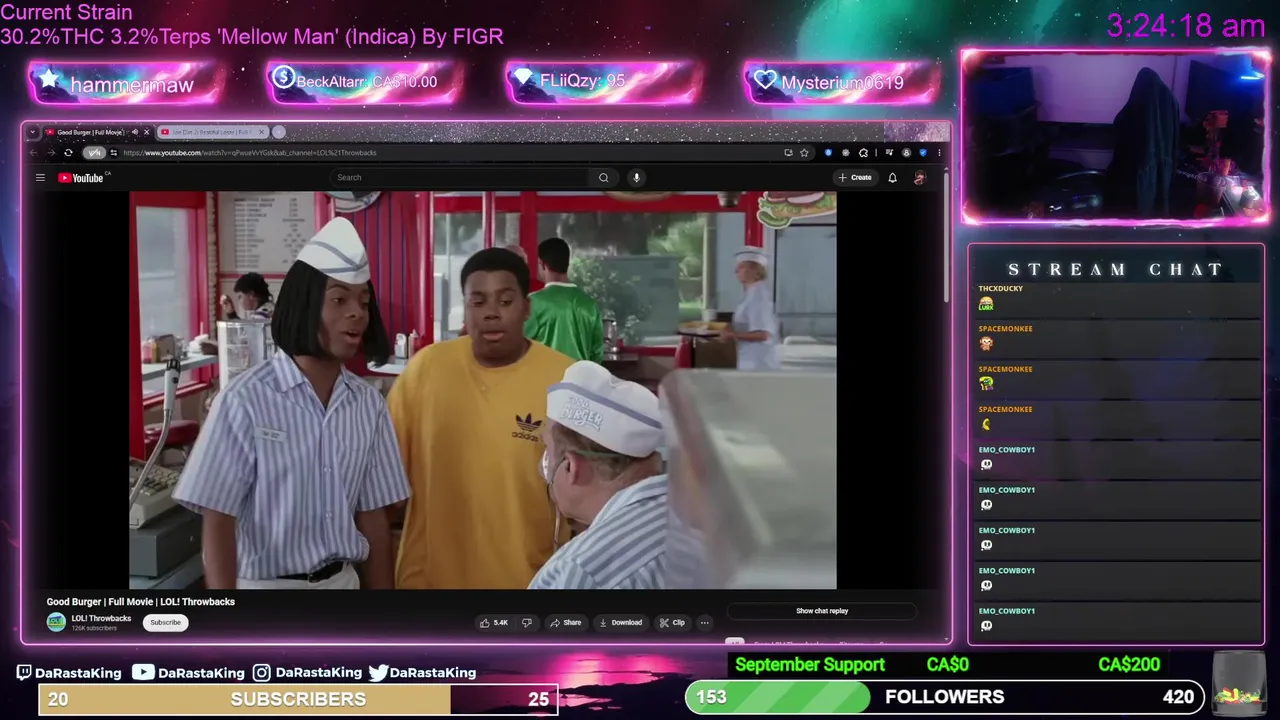This screenshot has width=1280, height=720.
Task: Click the webcam overlay thumbnail
Action: click(1115, 136)
